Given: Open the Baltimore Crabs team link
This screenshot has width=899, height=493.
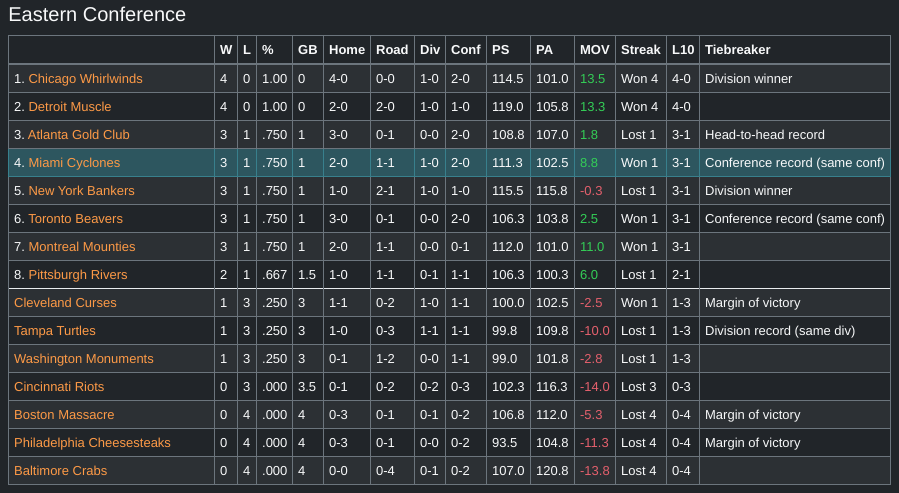Looking at the screenshot, I should pyautogui.click(x=61, y=471).
